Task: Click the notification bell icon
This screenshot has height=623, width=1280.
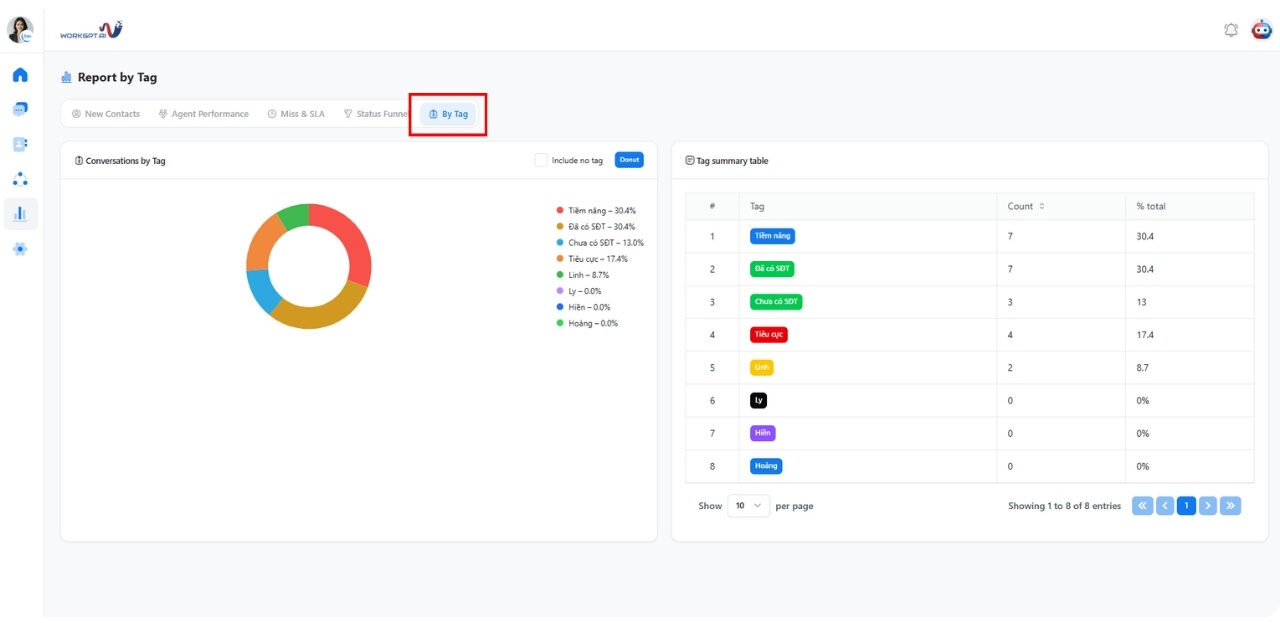Action: point(1231,30)
